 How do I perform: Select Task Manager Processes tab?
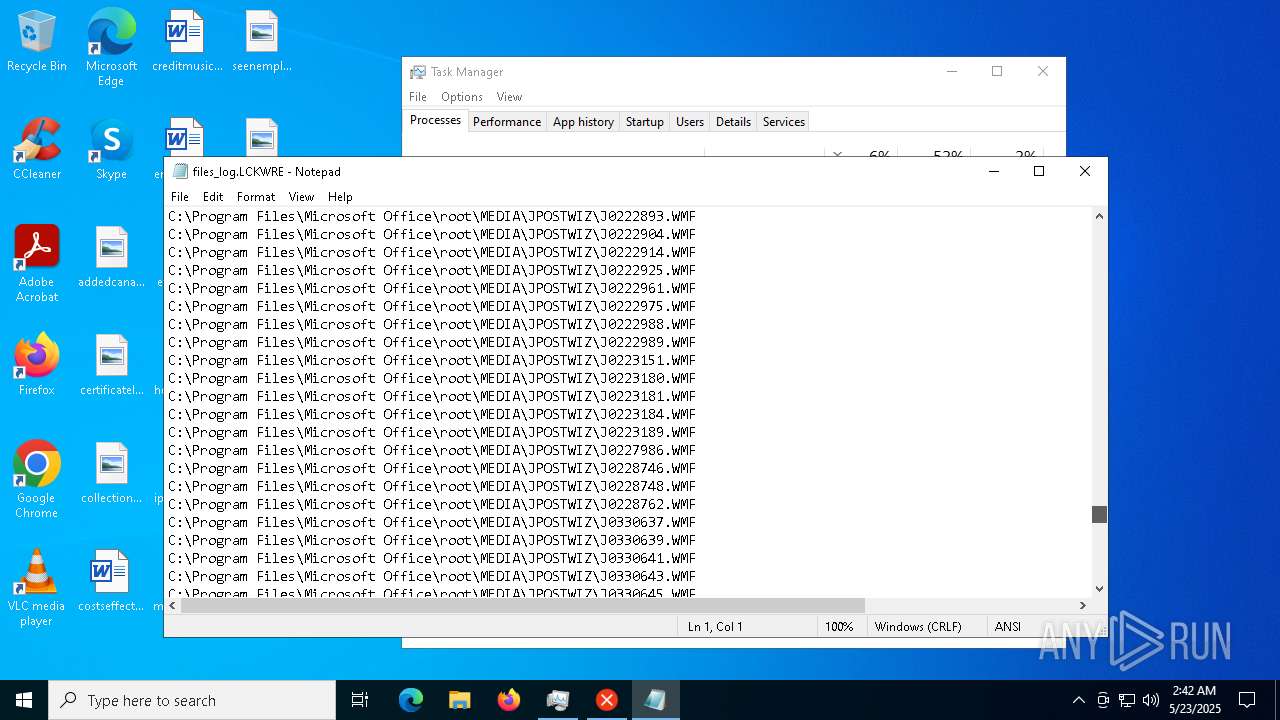[435, 120]
